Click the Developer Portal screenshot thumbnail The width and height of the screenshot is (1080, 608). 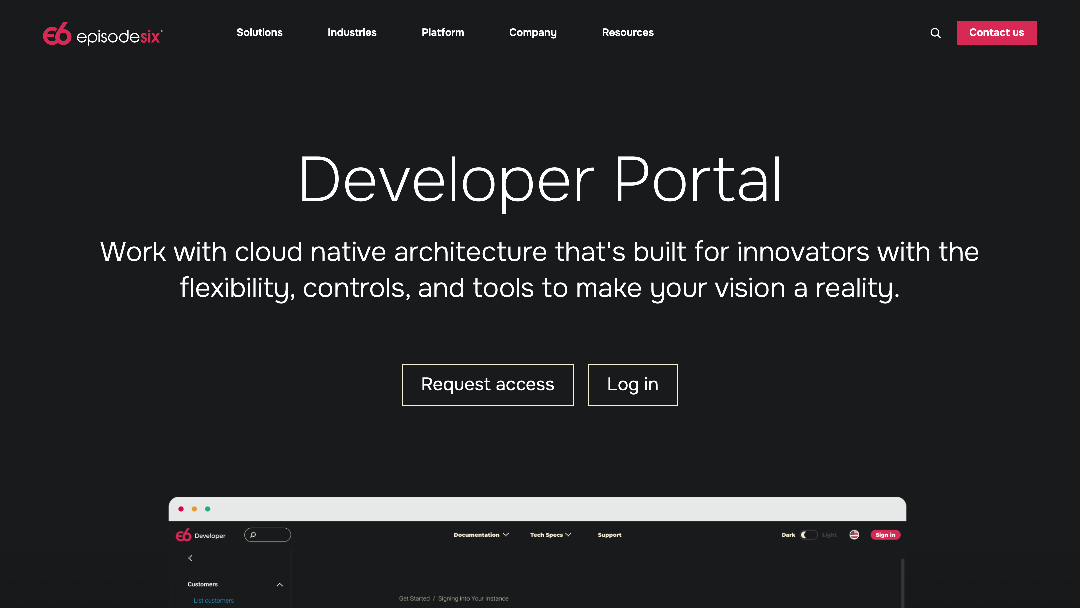pos(537,552)
